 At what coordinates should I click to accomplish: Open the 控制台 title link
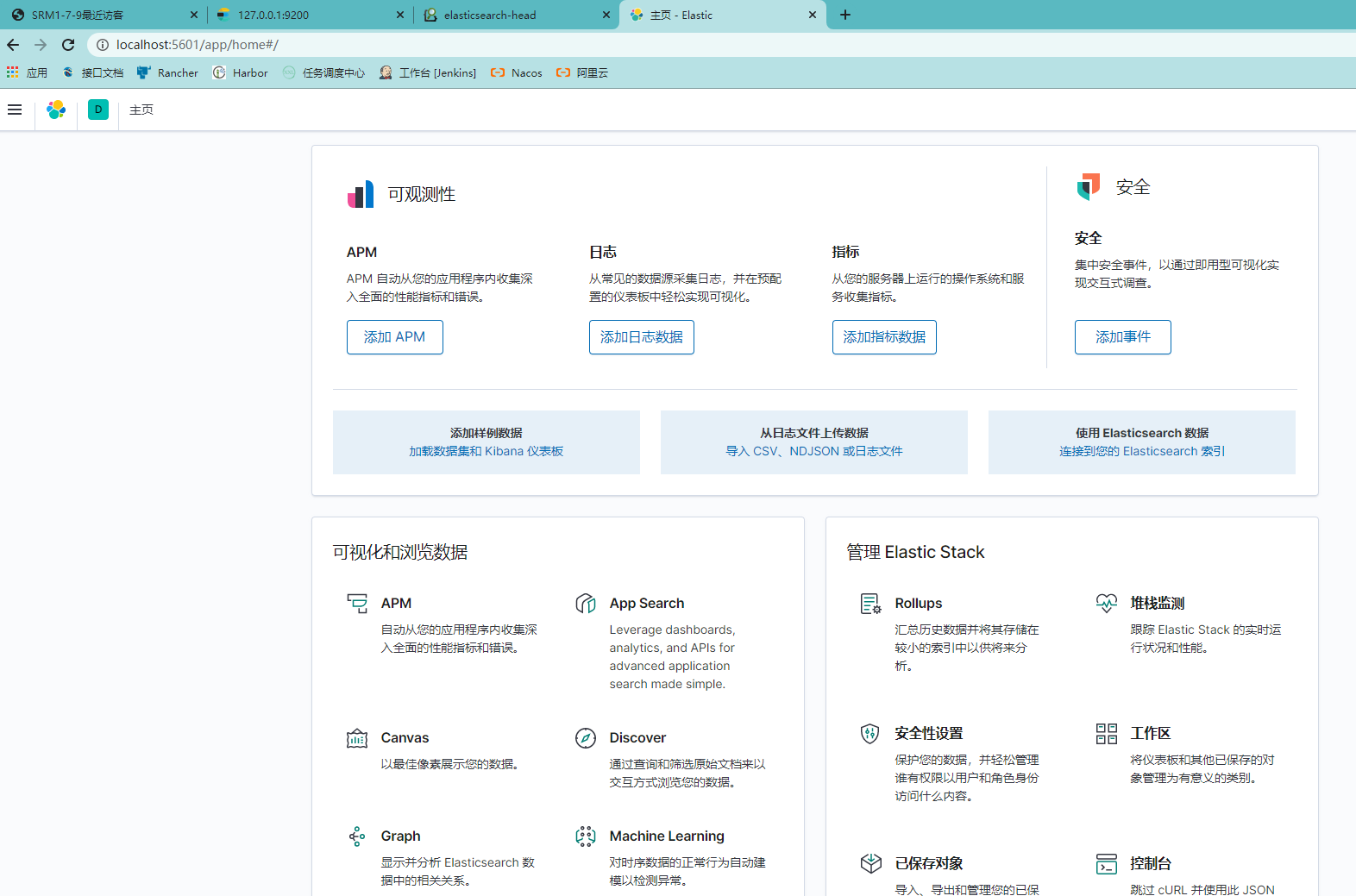click(x=1151, y=863)
